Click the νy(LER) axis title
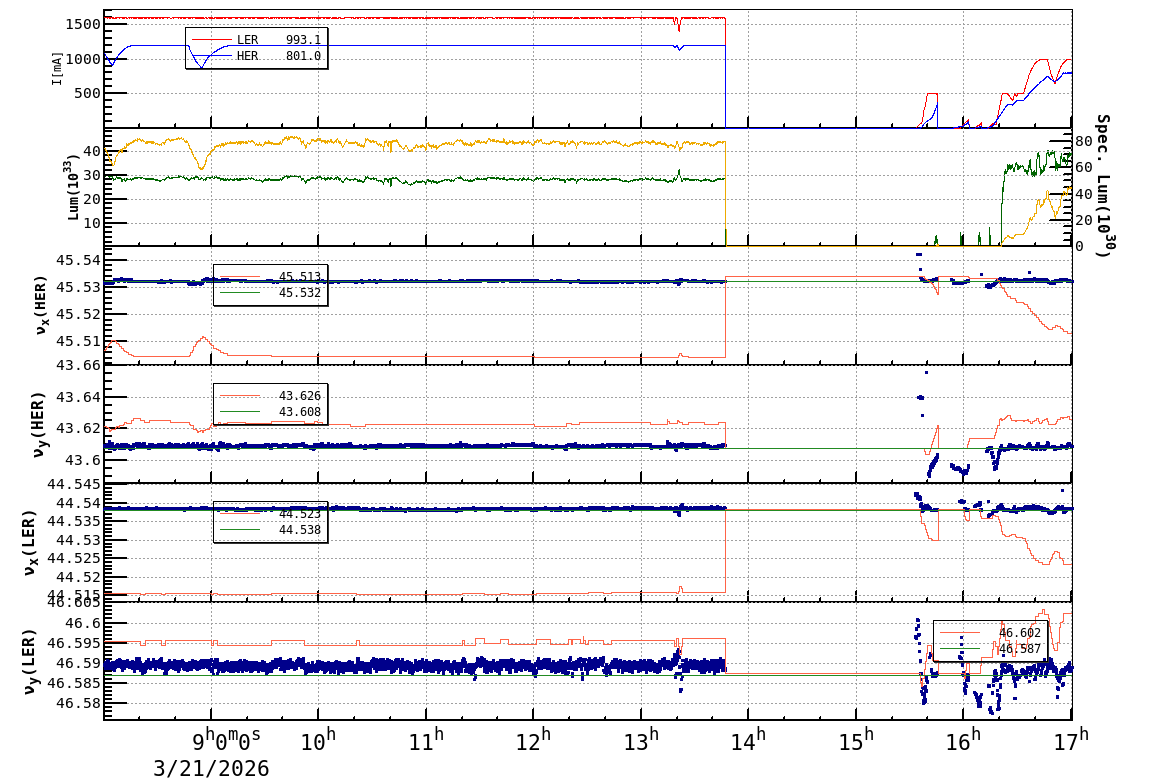 (x=29, y=661)
